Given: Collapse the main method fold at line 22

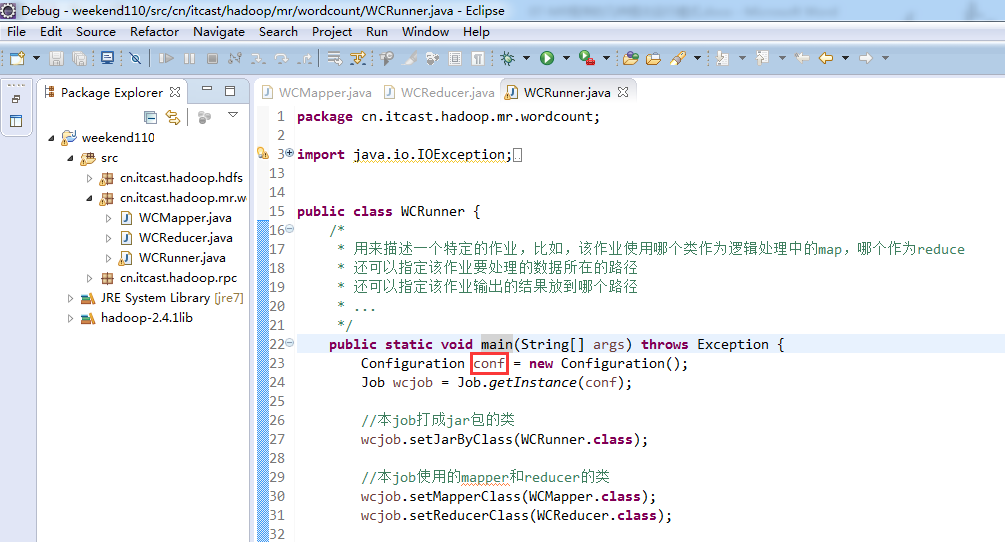Looking at the screenshot, I should 290,343.
